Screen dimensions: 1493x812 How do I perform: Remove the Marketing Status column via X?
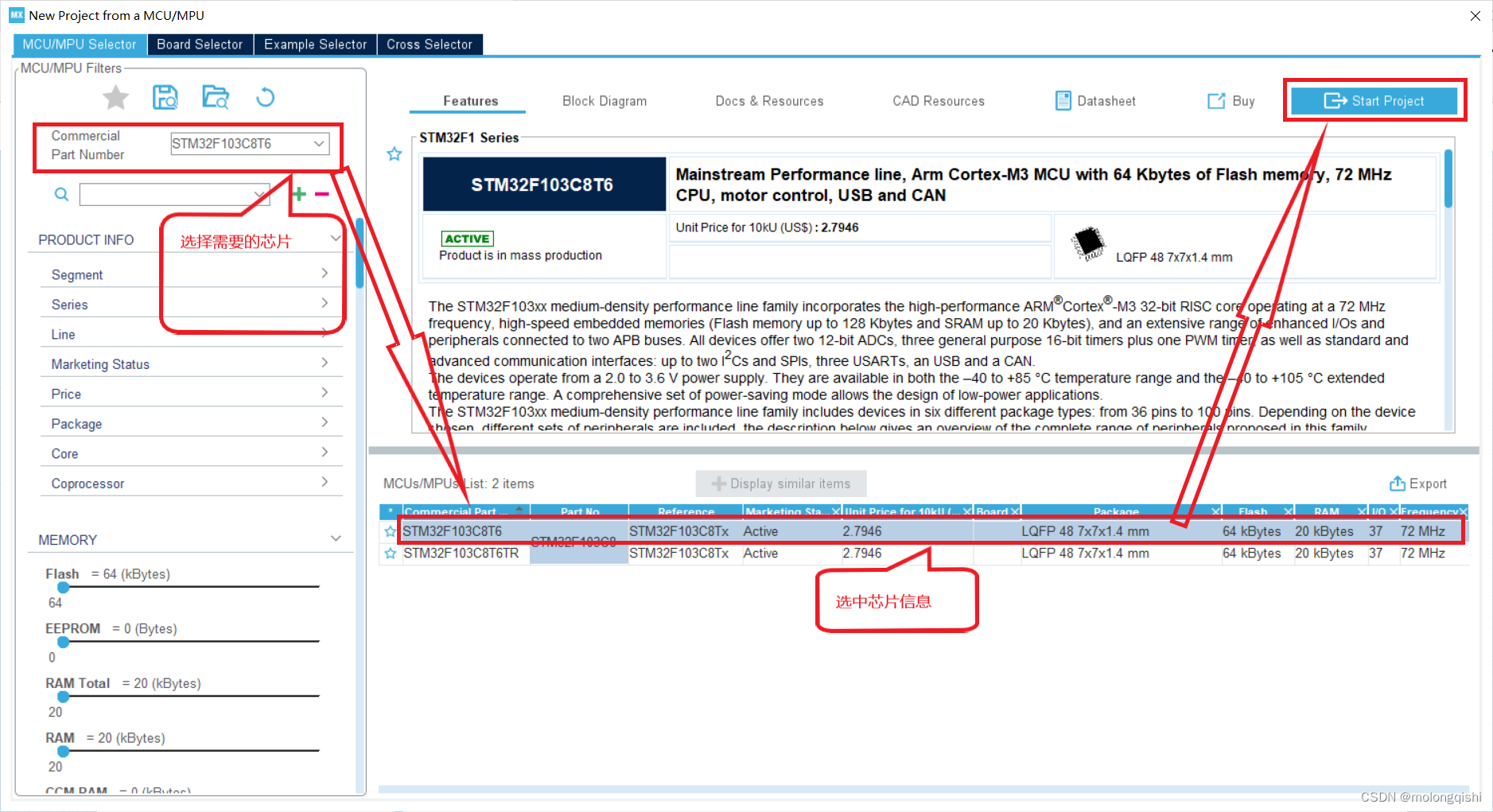coord(836,511)
